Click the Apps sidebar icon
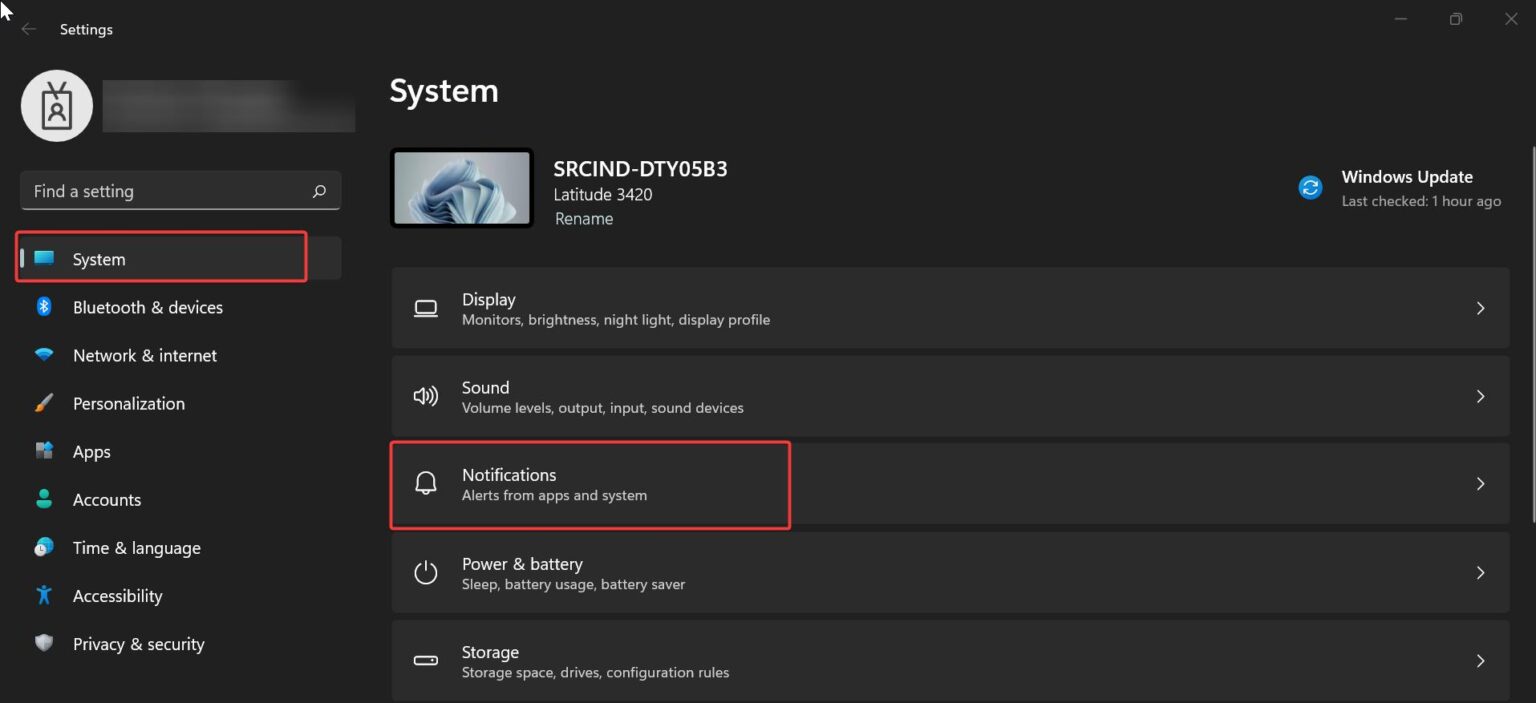Screen dimensions: 1536x703 (x=44, y=451)
